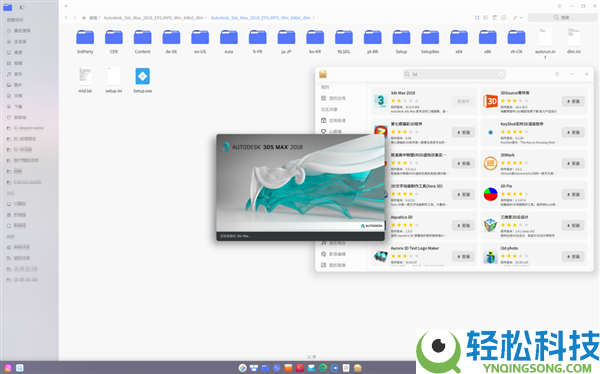Focus the file manager search box
The image size is (600, 374).
[561, 18]
